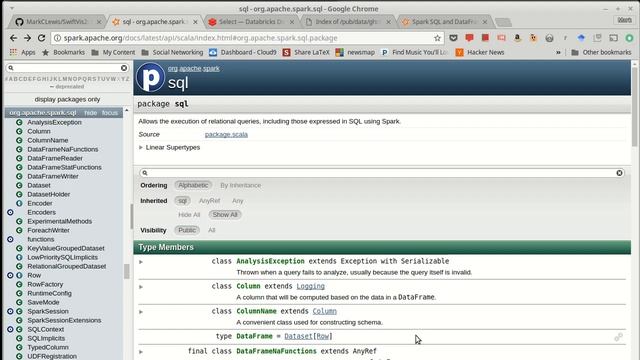Expand the ColumnName class entry
This screenshot has height=360, width=640.
[141, 312]
